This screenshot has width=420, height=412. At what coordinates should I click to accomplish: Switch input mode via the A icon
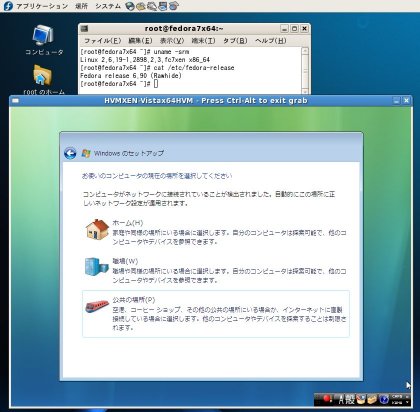pos(342,399)
